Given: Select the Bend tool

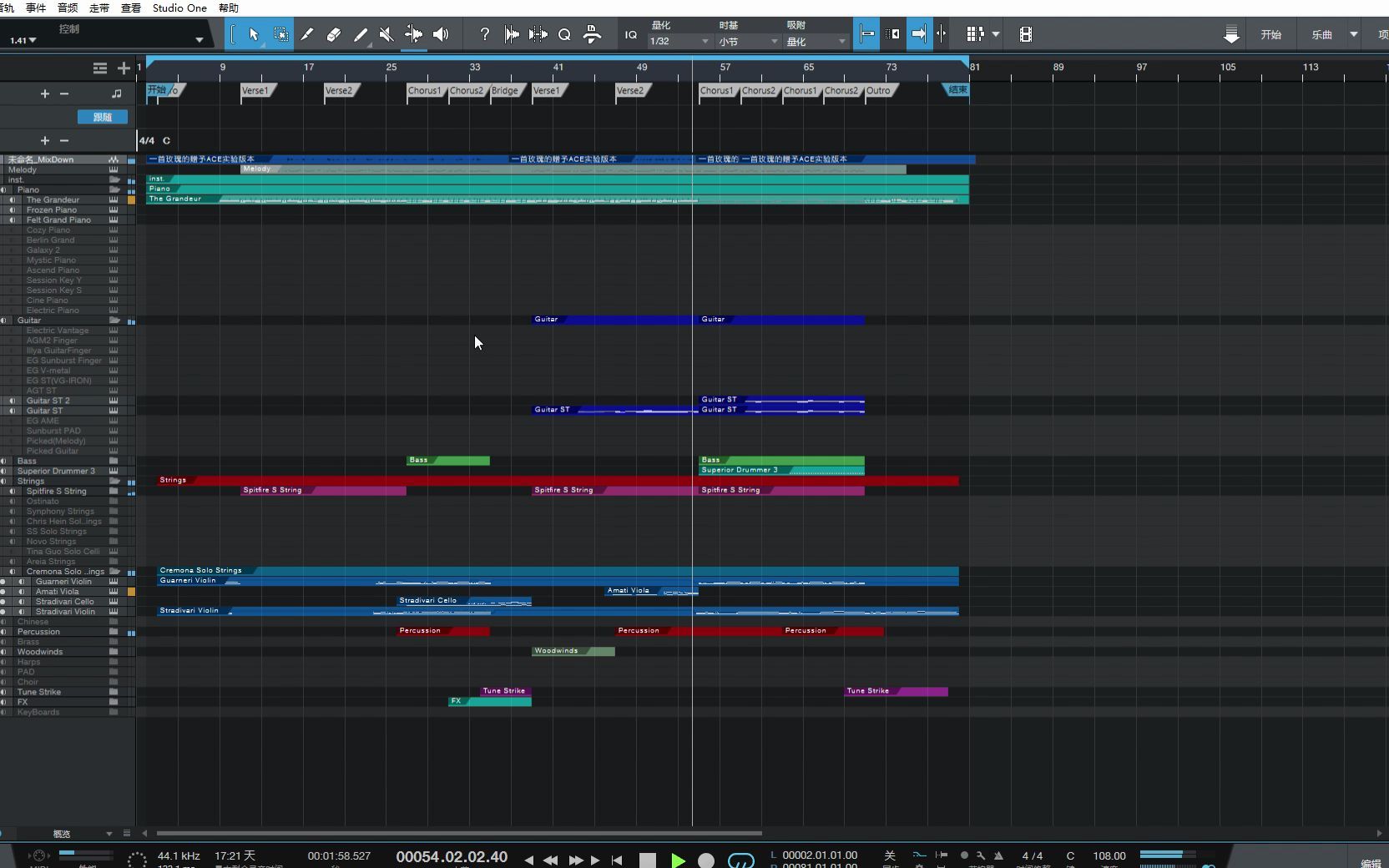Looking at the screenshot, I should (x=413, y=34).
